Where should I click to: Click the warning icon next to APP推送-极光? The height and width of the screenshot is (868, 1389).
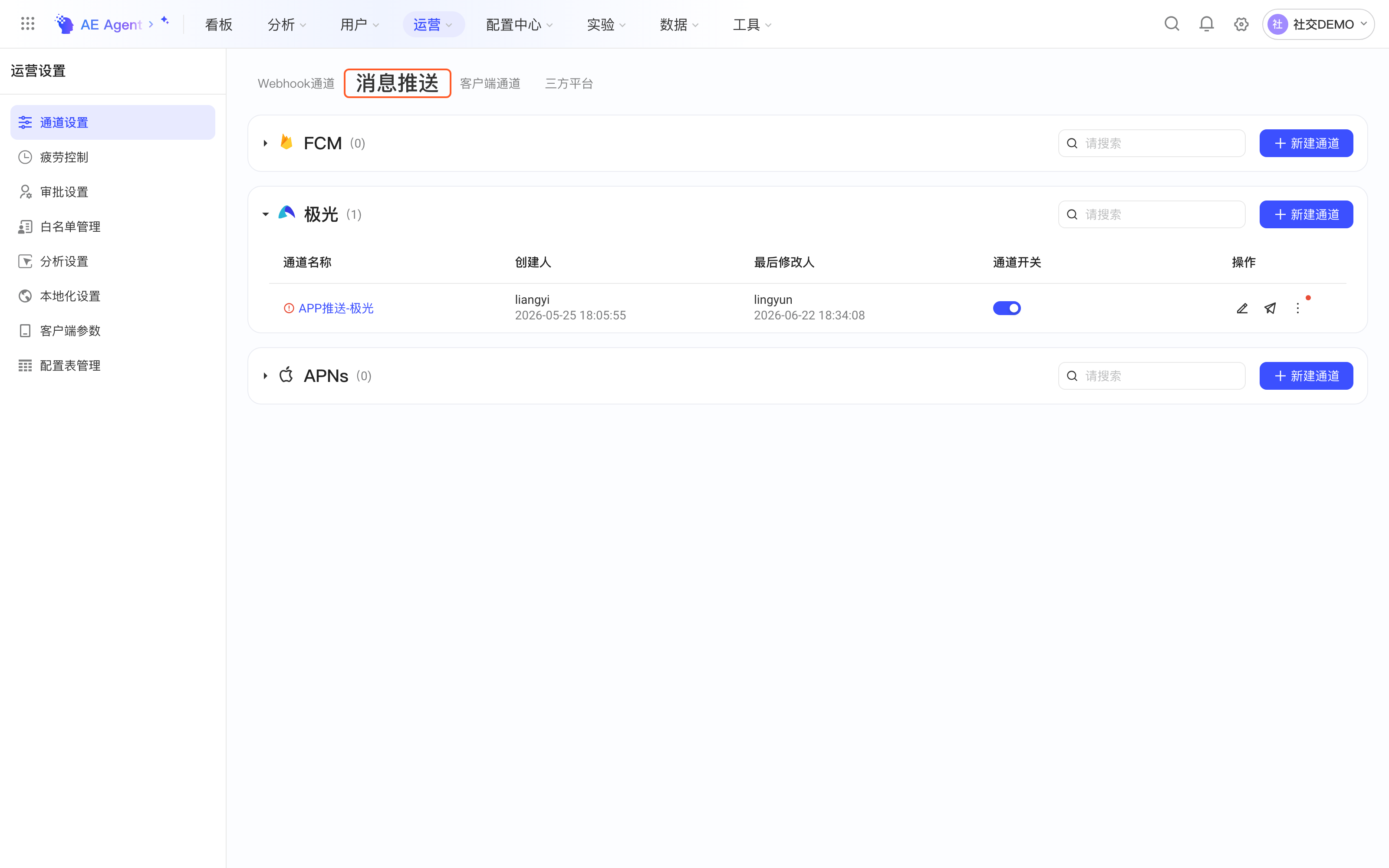289,308
